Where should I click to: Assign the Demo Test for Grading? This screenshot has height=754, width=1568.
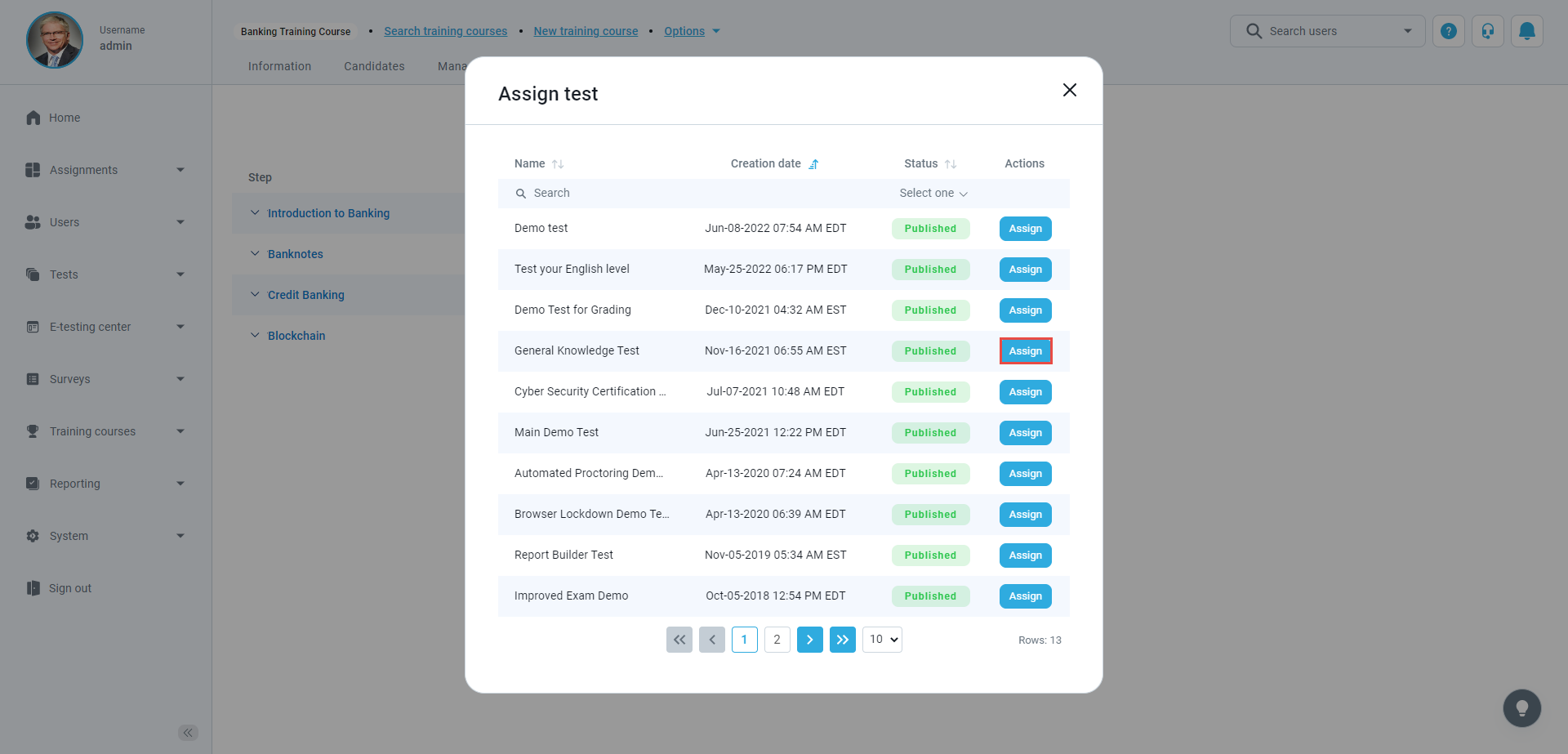[x=1026, y=310]
